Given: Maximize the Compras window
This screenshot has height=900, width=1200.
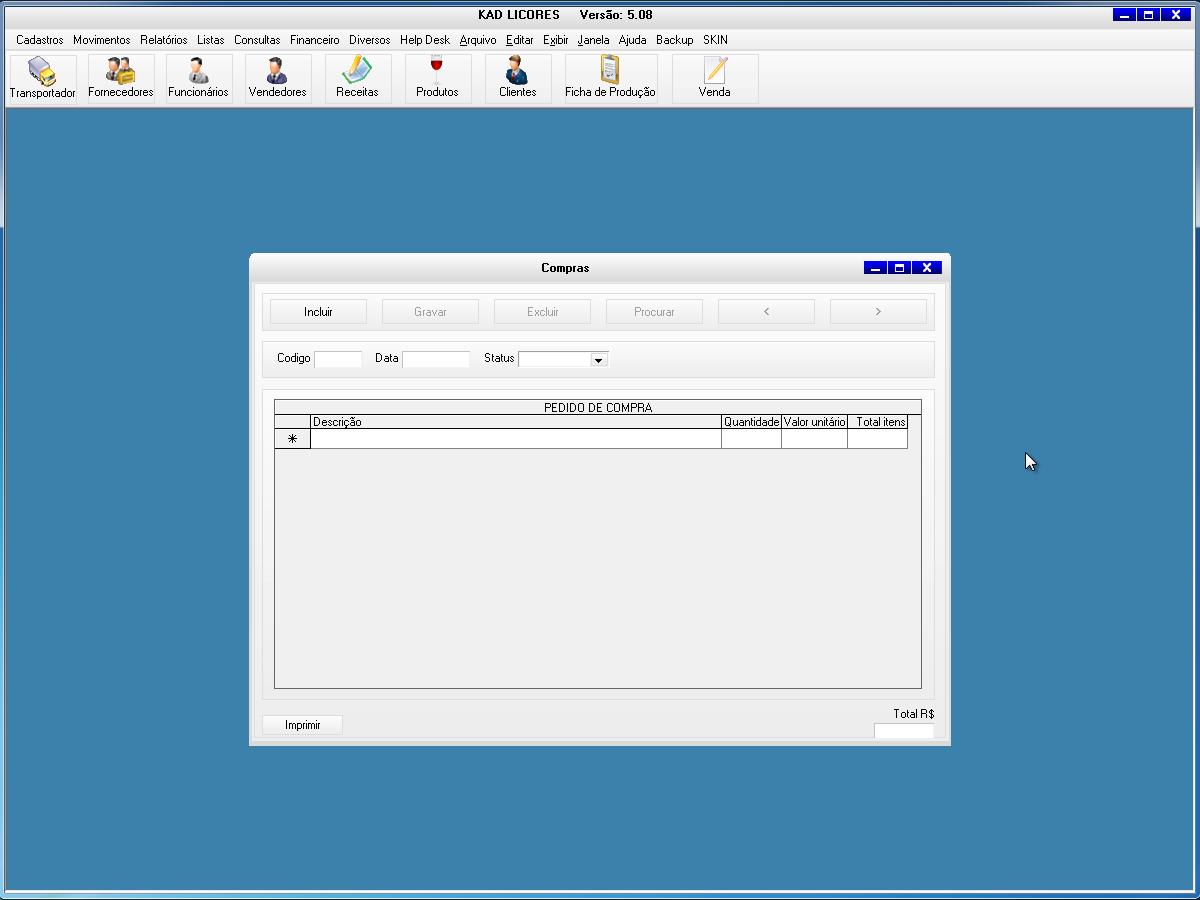Looking at the screenshot, I should (x=899, y=268).
